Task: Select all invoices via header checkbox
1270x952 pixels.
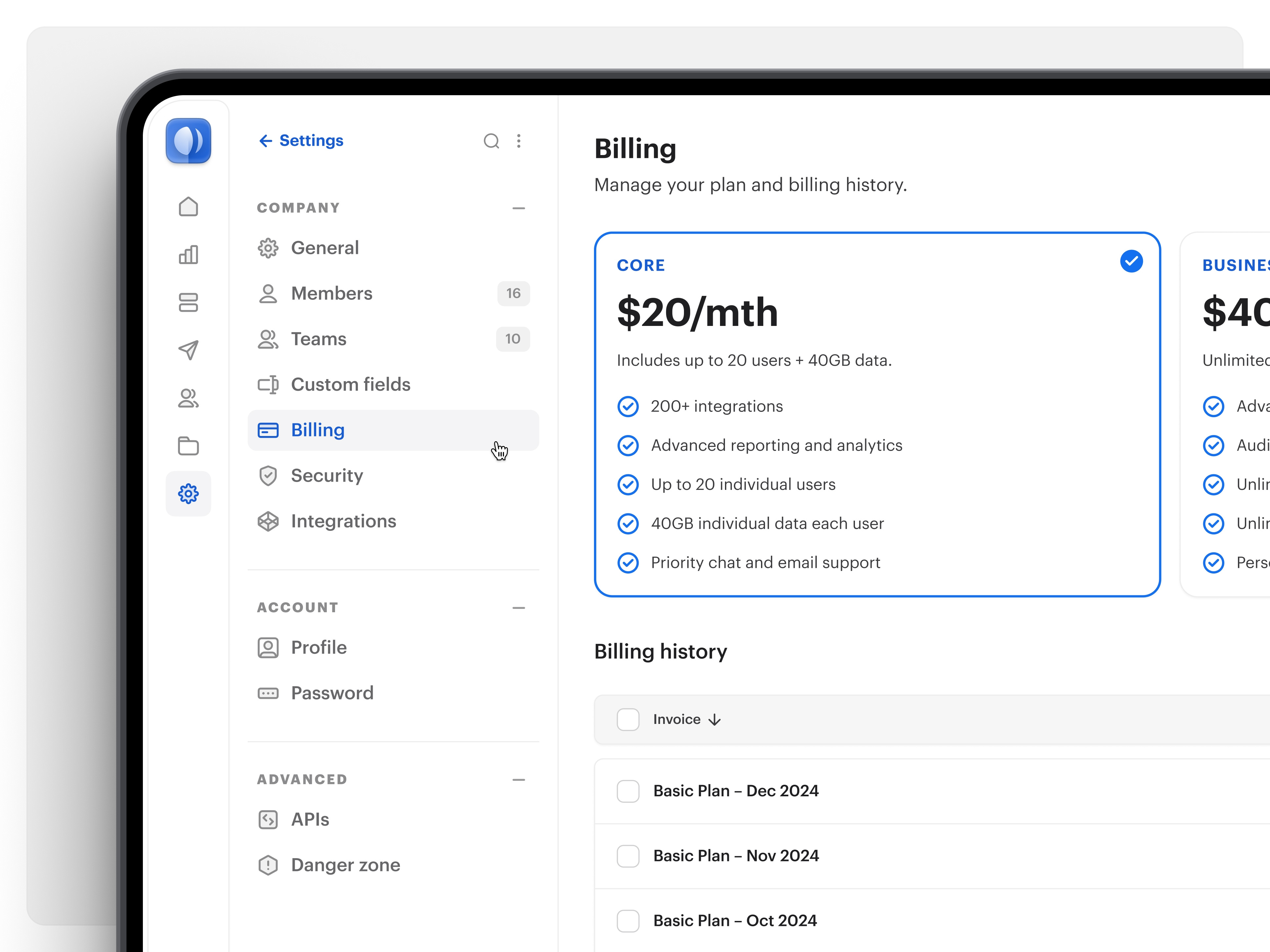Action: 628,719
